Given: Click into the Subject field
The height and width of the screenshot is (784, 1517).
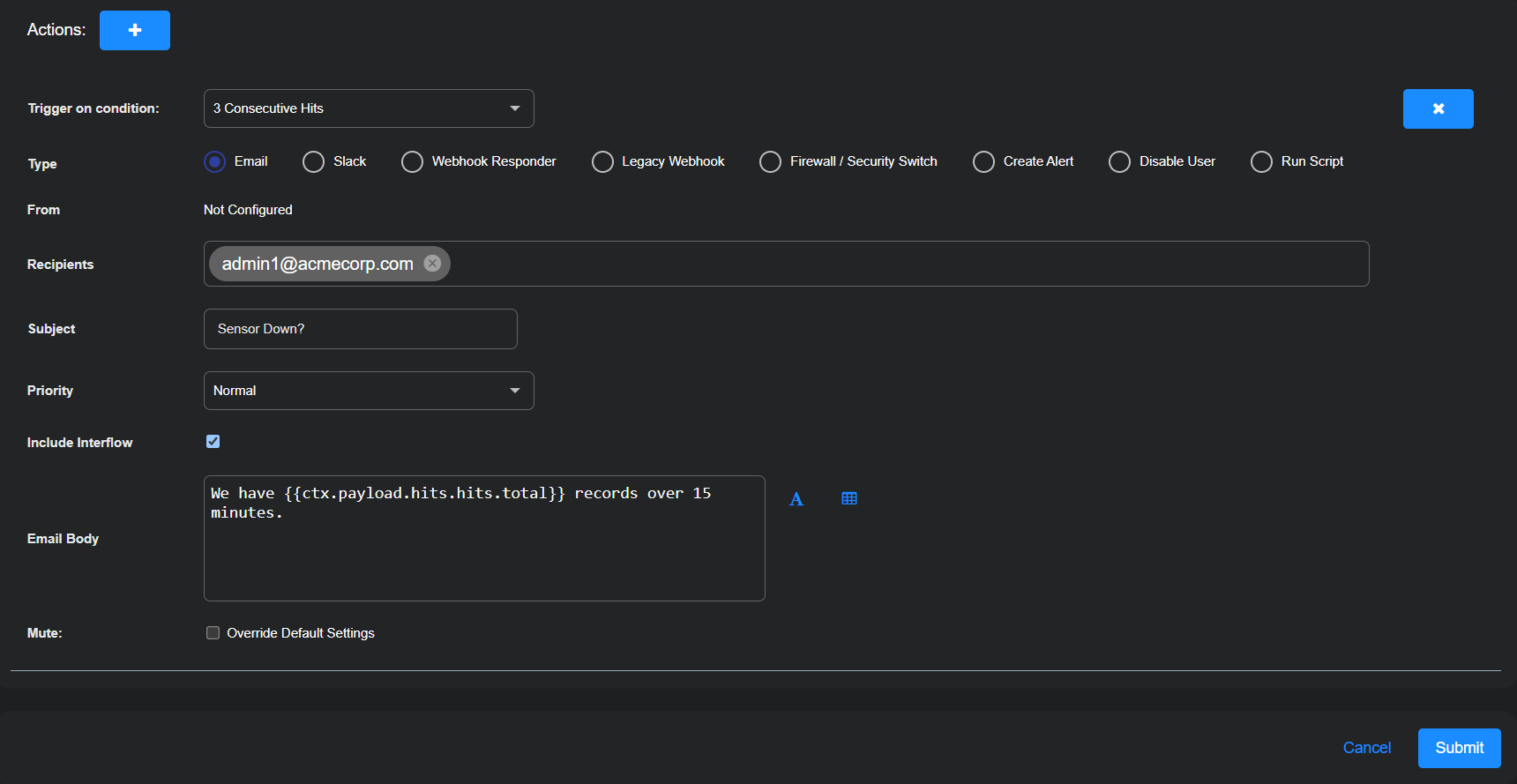Looking at the screenshot, I should point(360,329).
